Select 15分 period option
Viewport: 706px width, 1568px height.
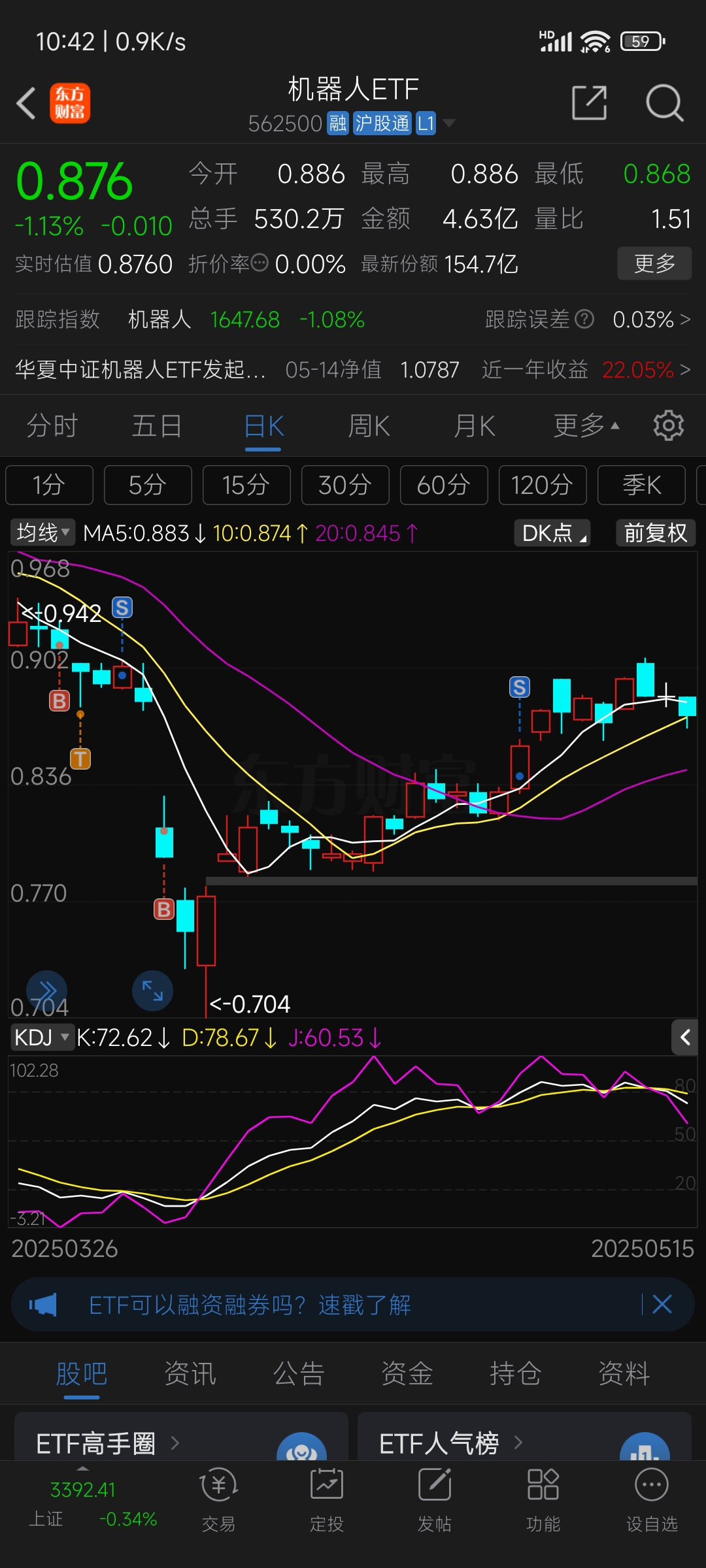[246, 485]
